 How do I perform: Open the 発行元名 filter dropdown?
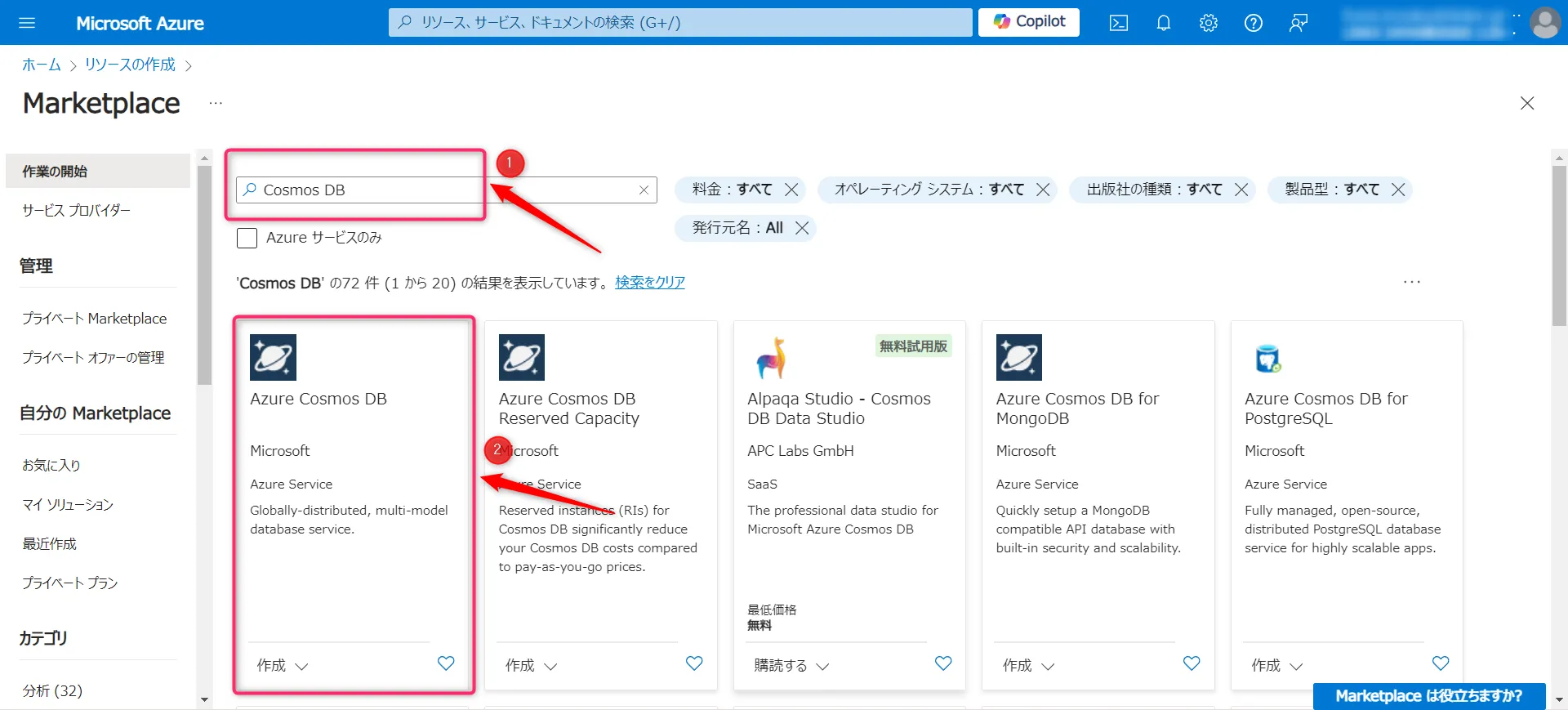[x=737, y=228]
